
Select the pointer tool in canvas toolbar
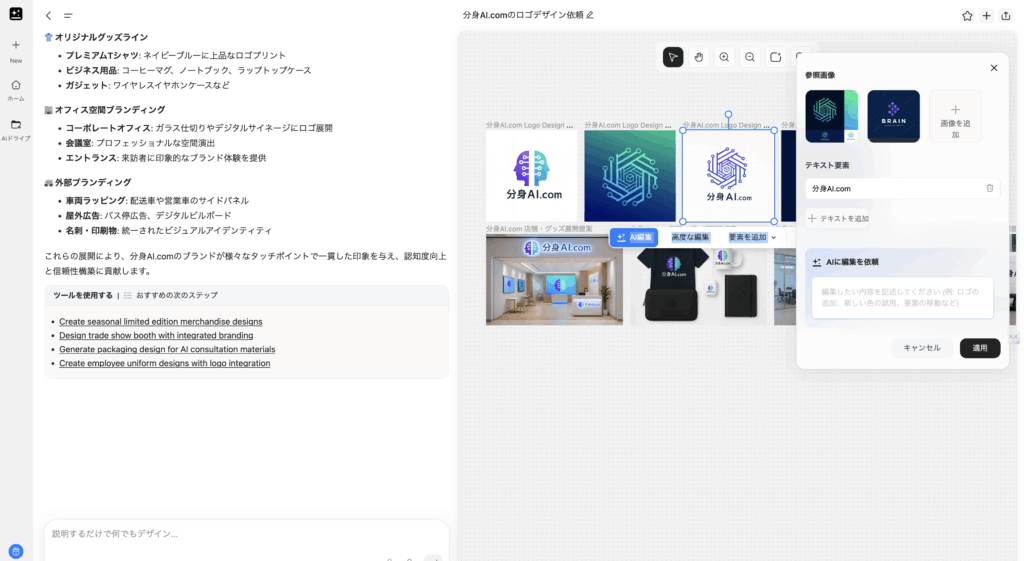pyautogui.click(x=673, y=57)
